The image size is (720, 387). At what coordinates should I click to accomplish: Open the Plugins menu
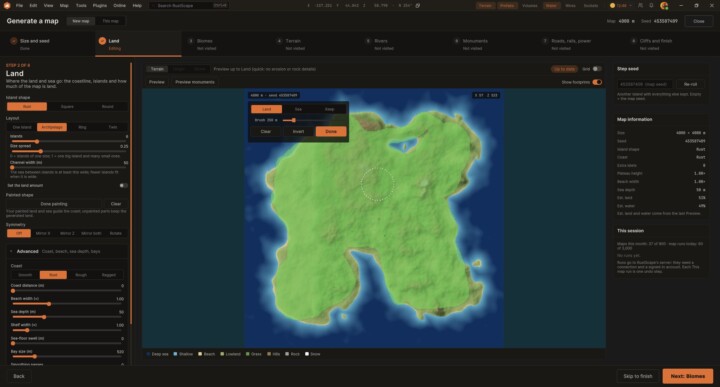click(100, 6)
